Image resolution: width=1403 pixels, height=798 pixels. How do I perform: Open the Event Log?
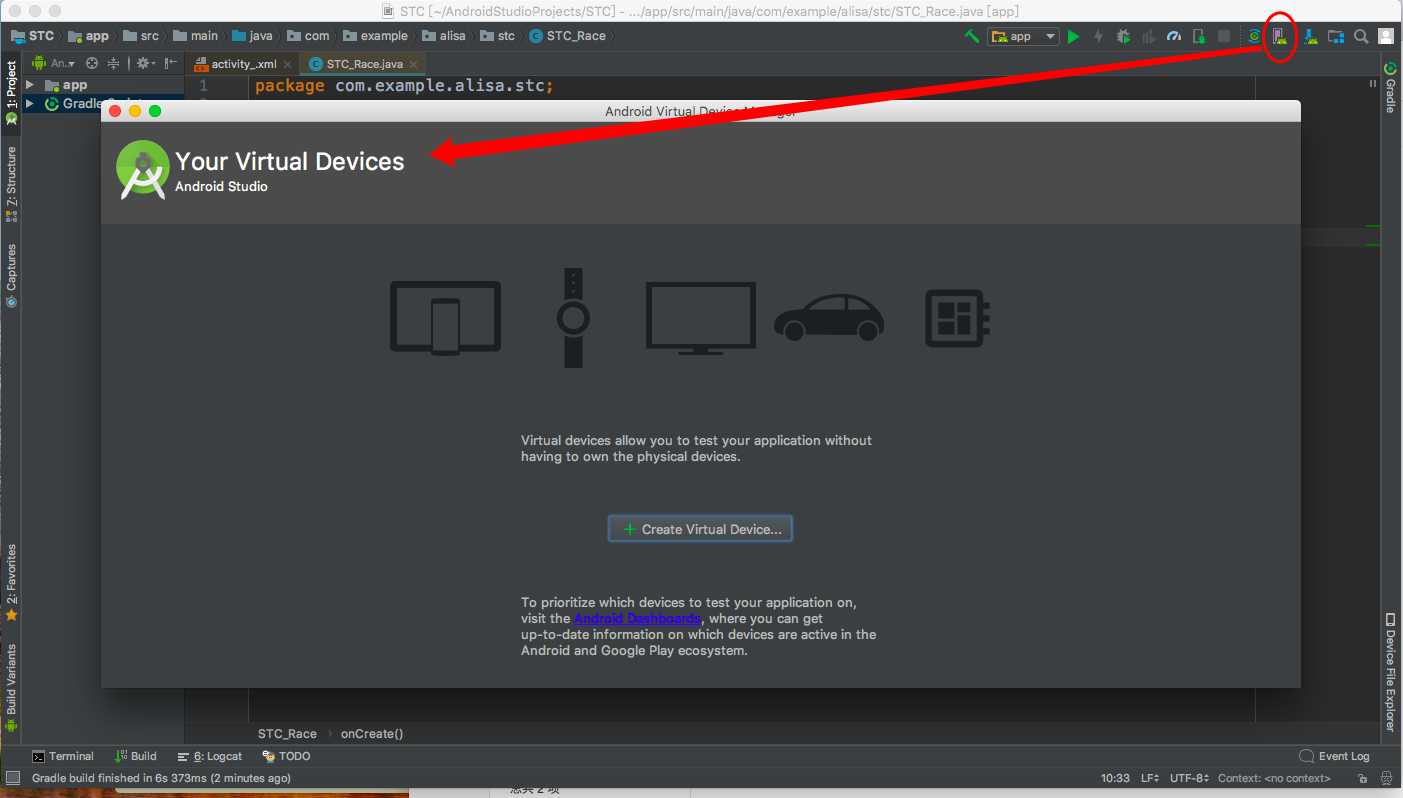click(1334, 756)
